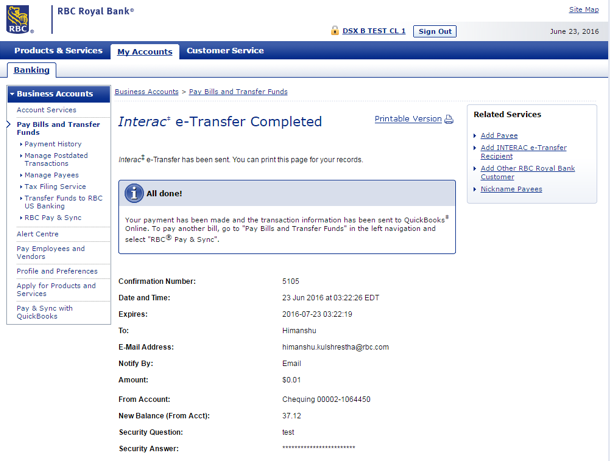
Task: Open Payment History
Action: pos(53,144)
